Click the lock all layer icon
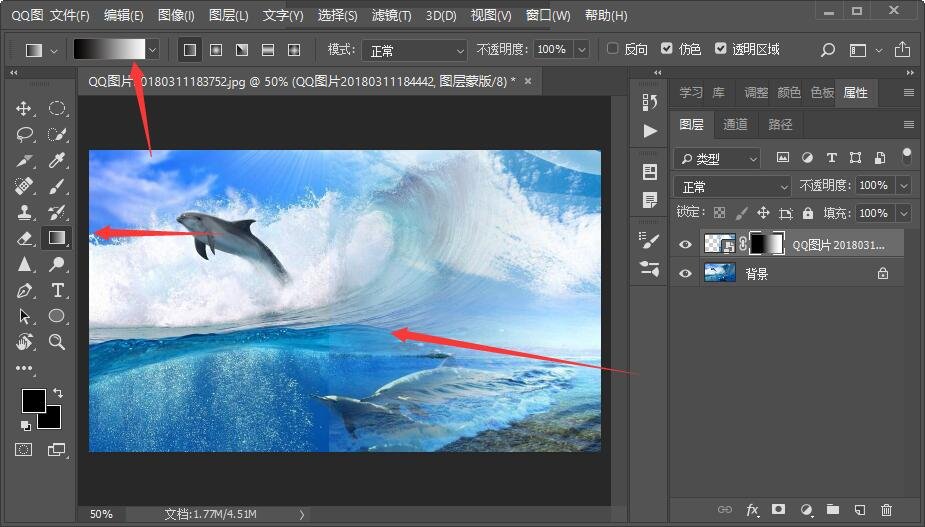 pyautogui.click(x=808, y=213)
